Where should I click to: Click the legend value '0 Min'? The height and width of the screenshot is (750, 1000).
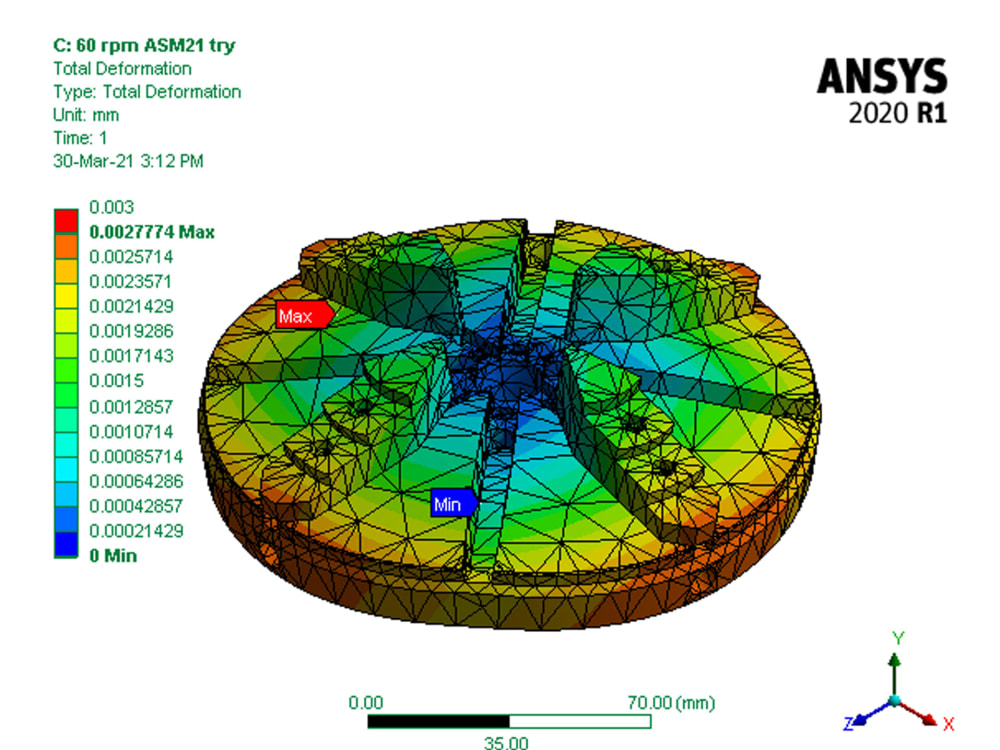point(113,555)
